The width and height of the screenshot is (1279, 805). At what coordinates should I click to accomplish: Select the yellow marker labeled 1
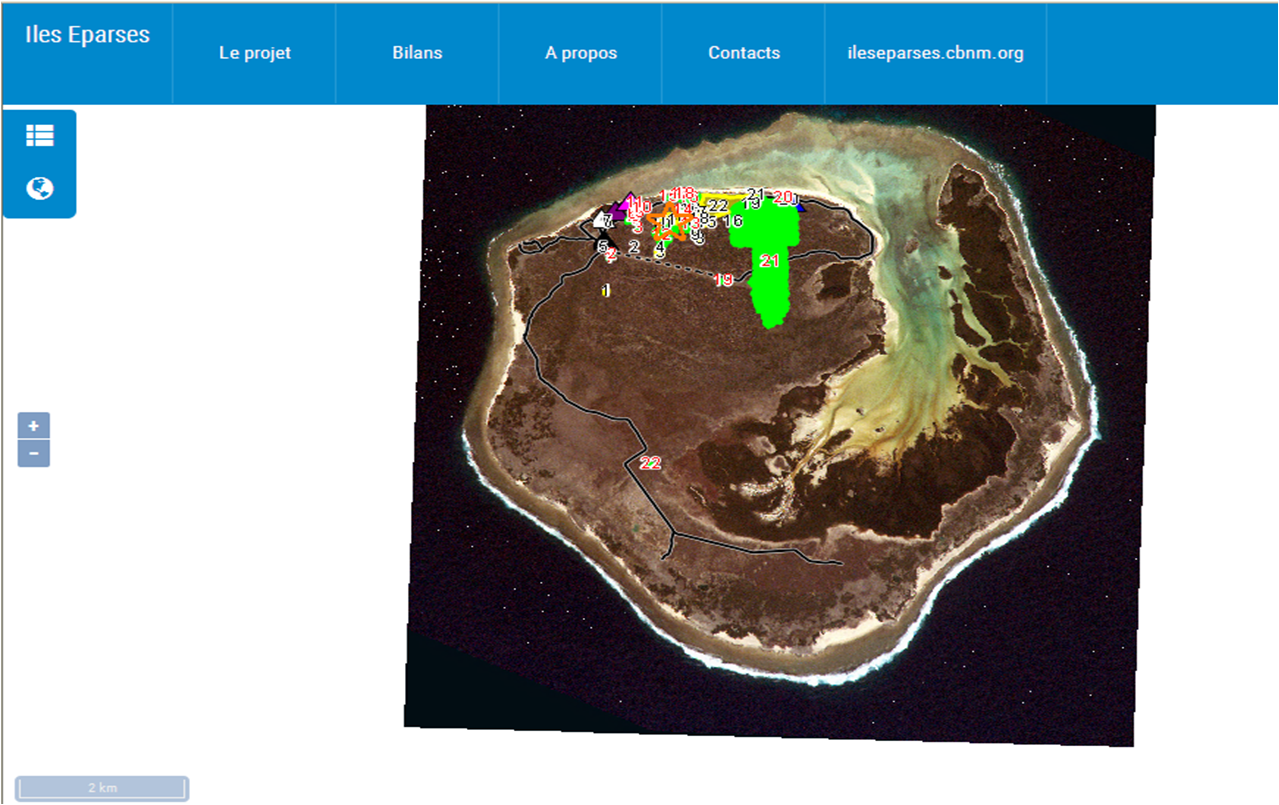tap(606, 290)
